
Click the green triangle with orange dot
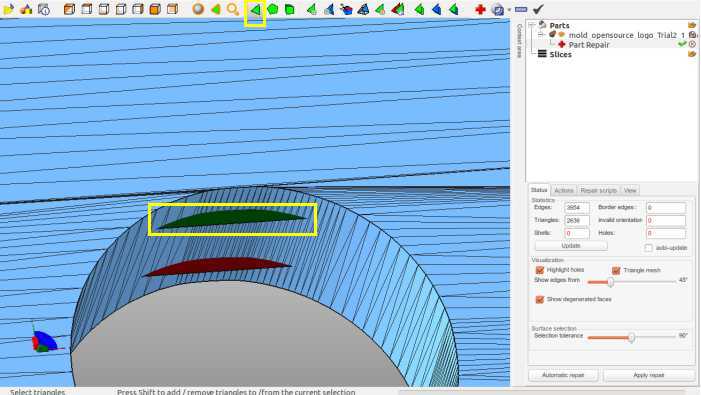click(x=380, y=9)
